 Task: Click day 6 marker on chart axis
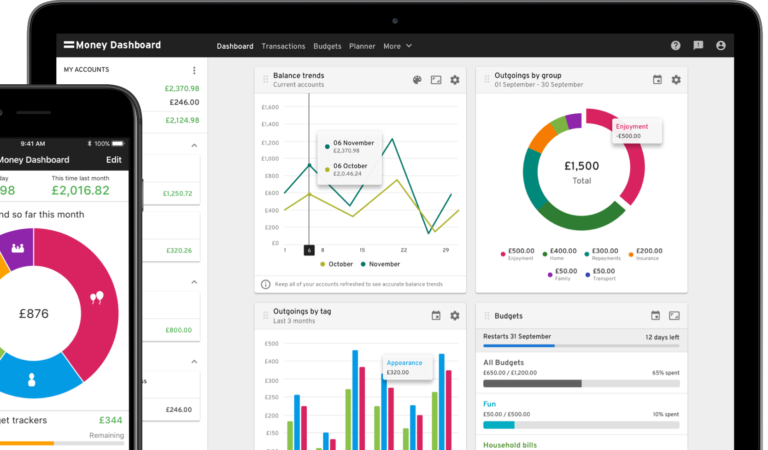click(309, 250)
